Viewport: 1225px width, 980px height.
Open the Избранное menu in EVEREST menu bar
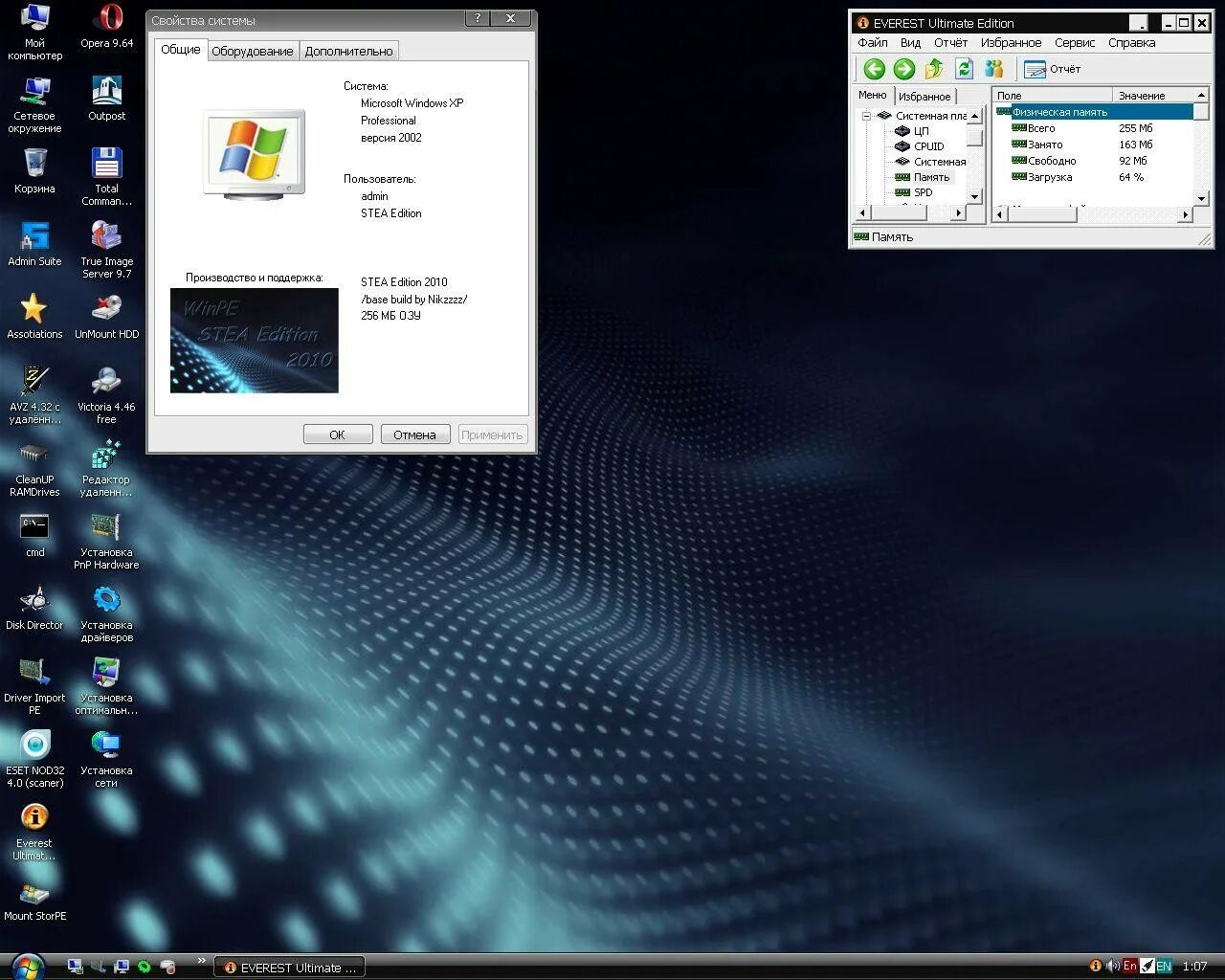pyautogui.click(x=1011, y=43)
